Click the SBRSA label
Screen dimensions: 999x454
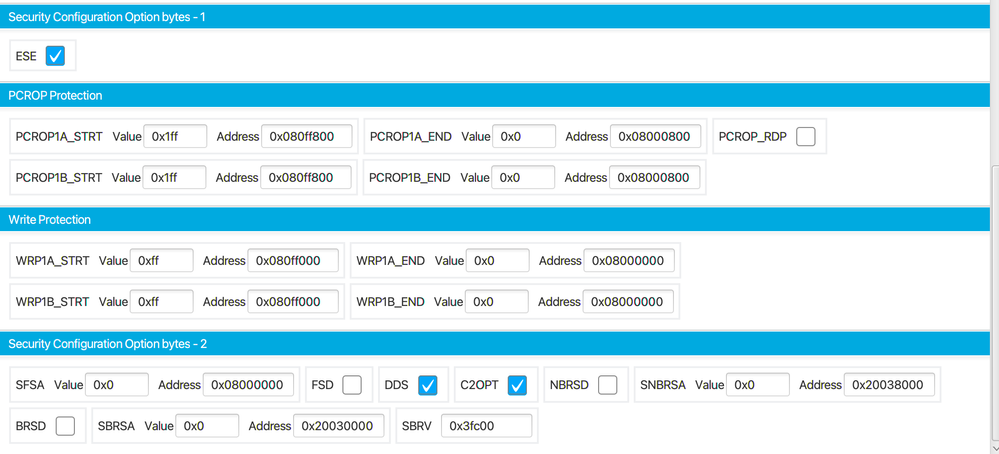(x=117, y=426)
